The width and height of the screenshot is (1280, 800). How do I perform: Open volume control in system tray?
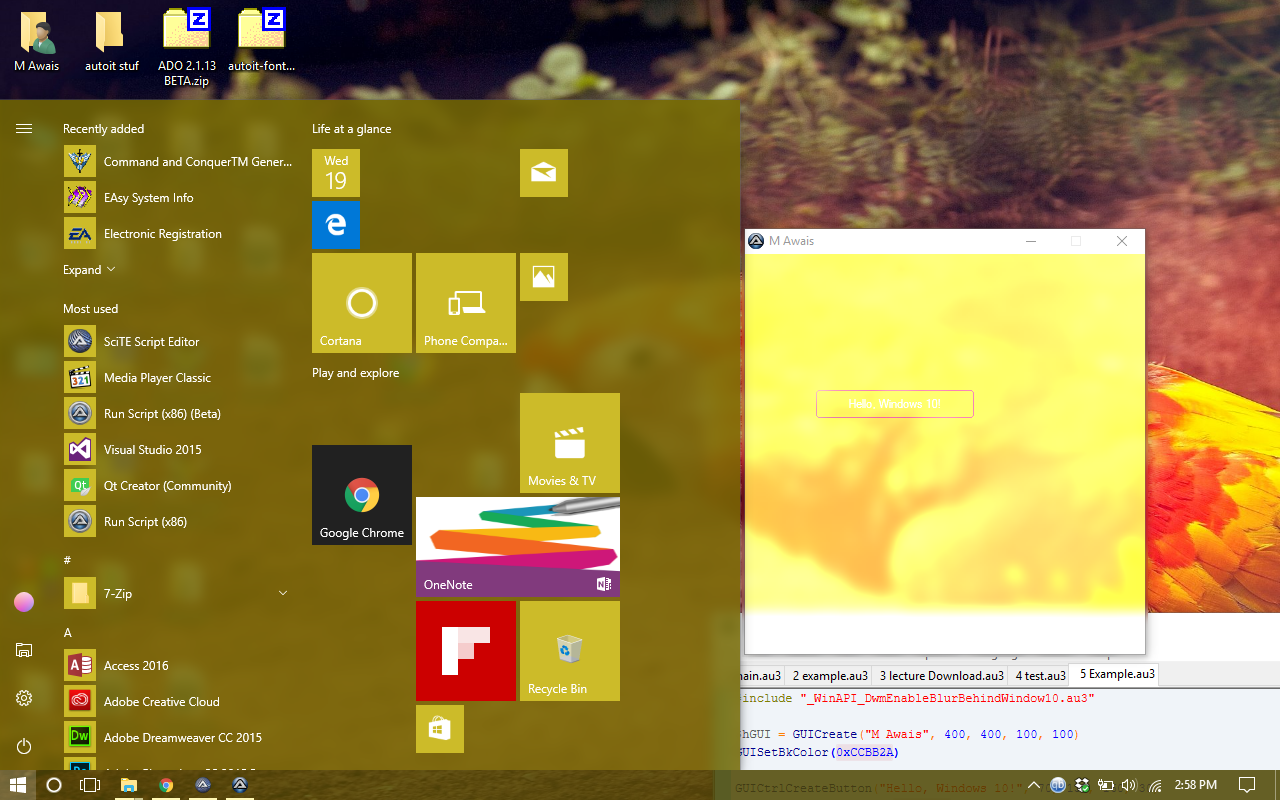pyautogui.click(x=1130, y=785)
